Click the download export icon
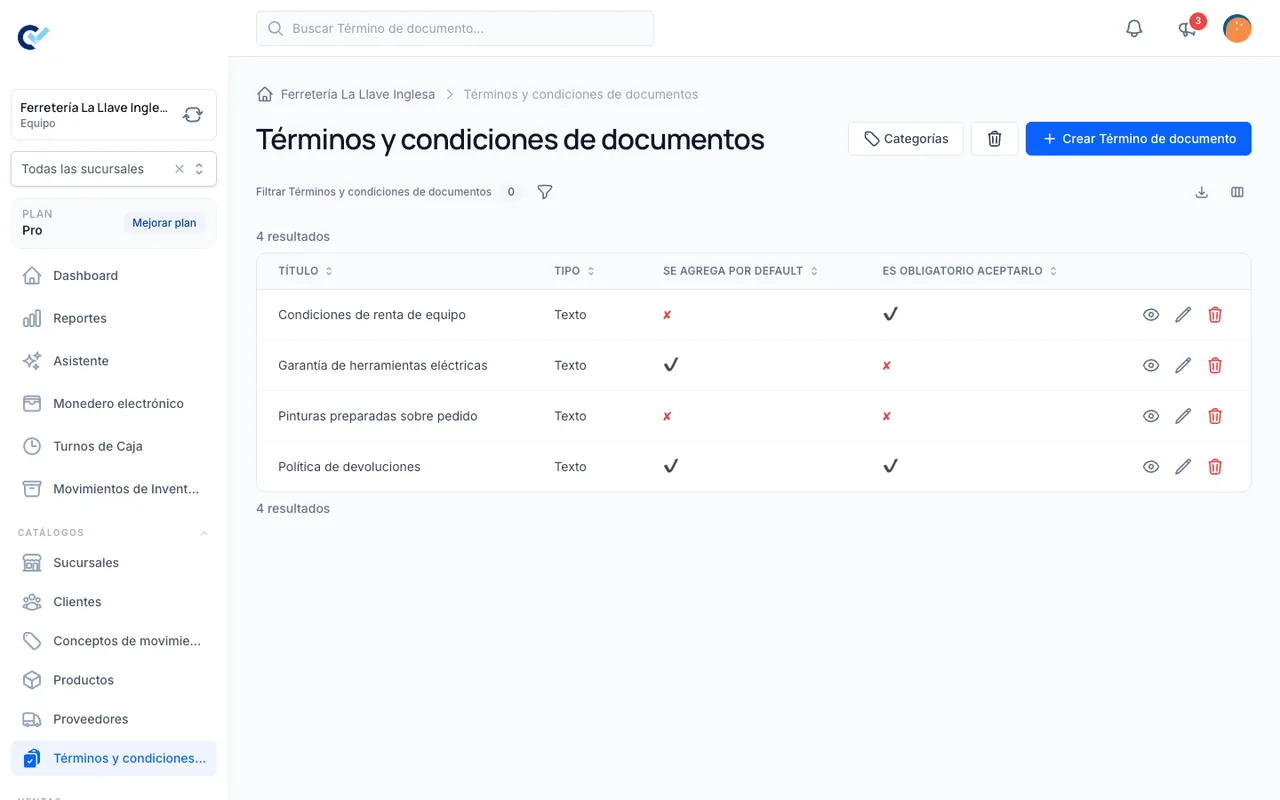 1202,192
